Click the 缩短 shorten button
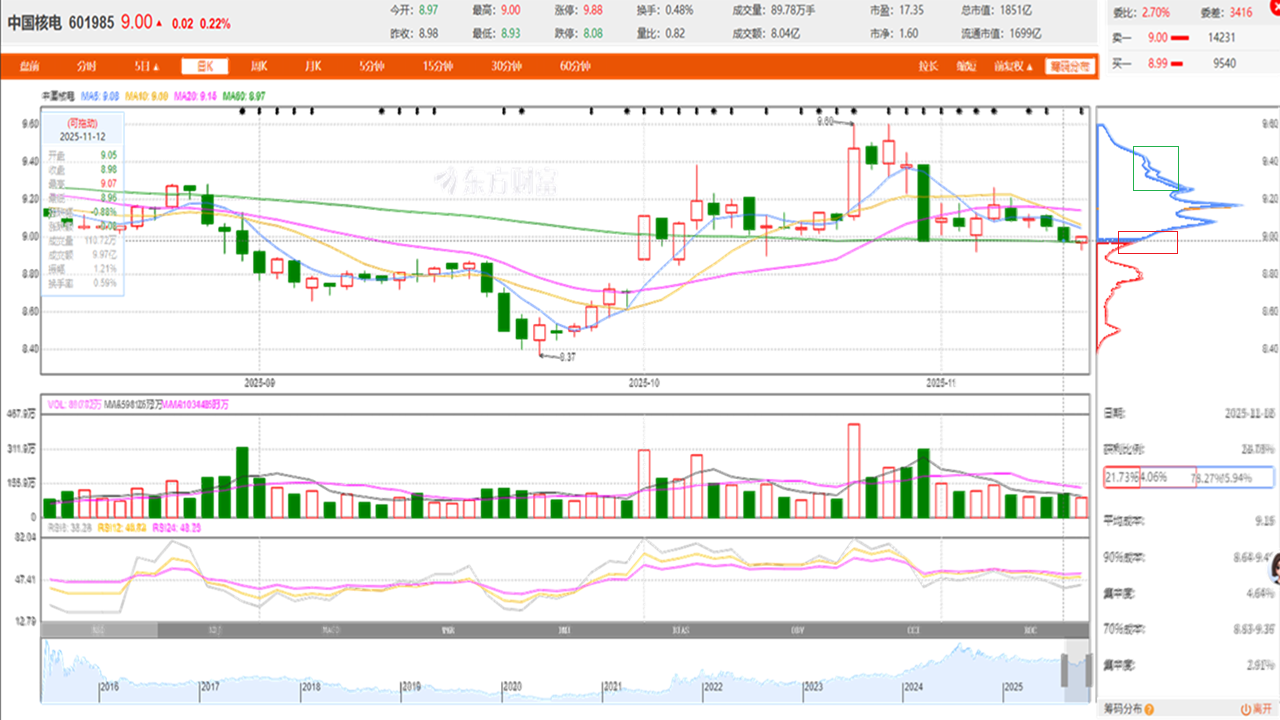This screenshot has width=1280, height=720. coord(965,67)
